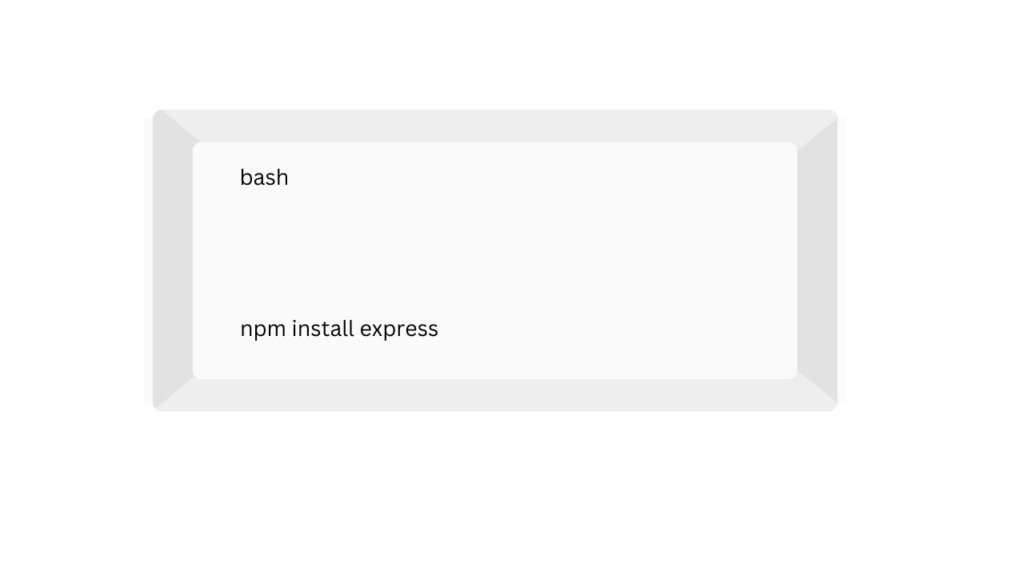Screen dimensions: 1024x576
Task: Click the right beveled edge of the code box
Action: pos(817,260)
